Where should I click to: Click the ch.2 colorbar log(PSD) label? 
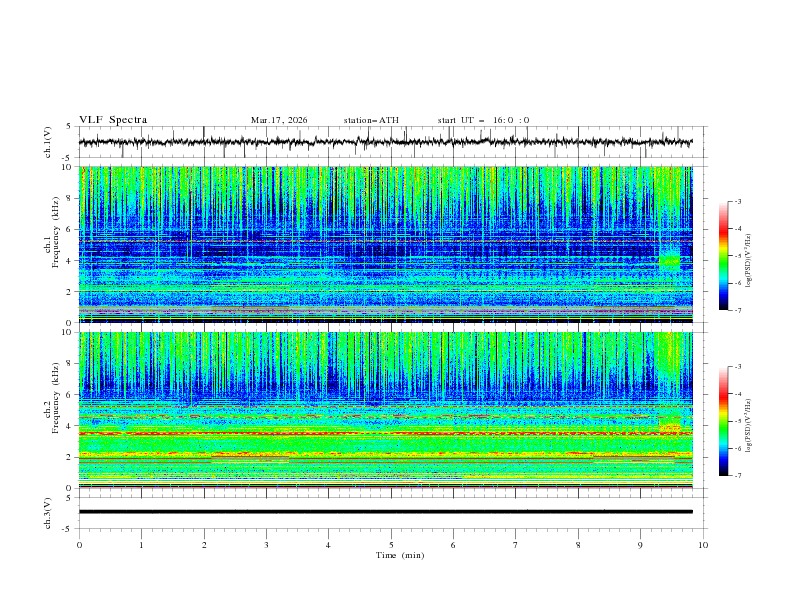tap(749, 426)
